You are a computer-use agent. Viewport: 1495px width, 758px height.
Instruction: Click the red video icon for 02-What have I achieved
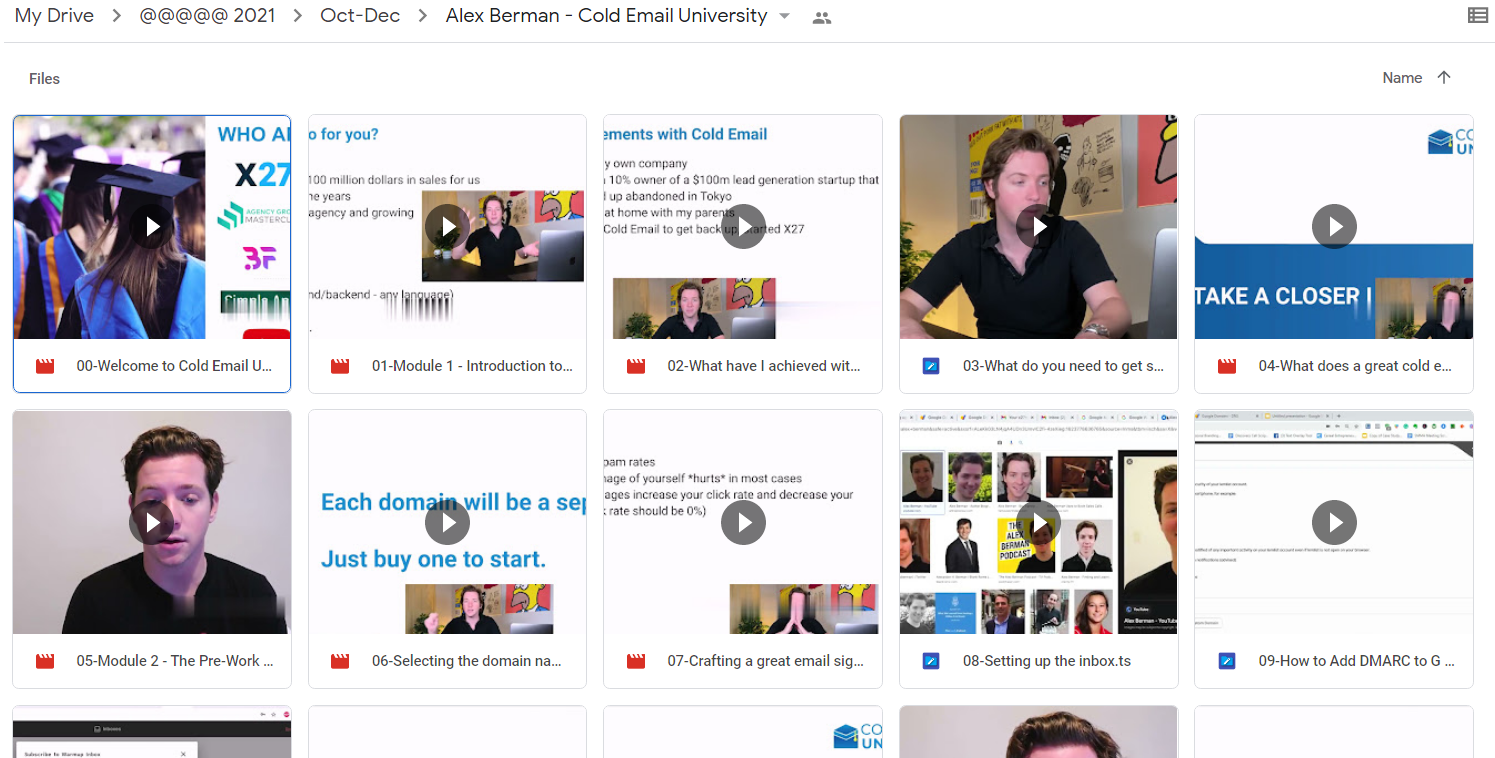pyautogui.click(x=636, y=366)
